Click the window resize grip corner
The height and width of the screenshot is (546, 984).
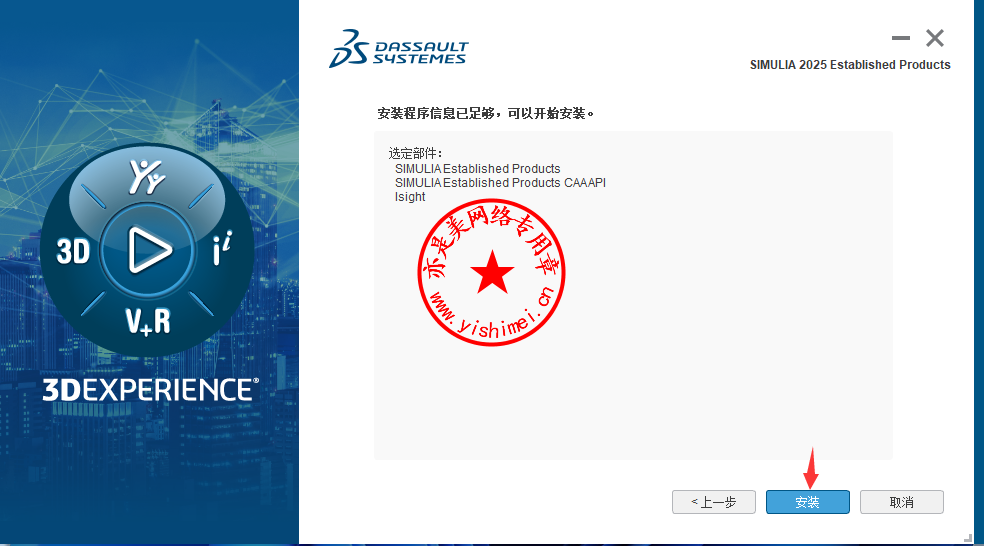968,538
